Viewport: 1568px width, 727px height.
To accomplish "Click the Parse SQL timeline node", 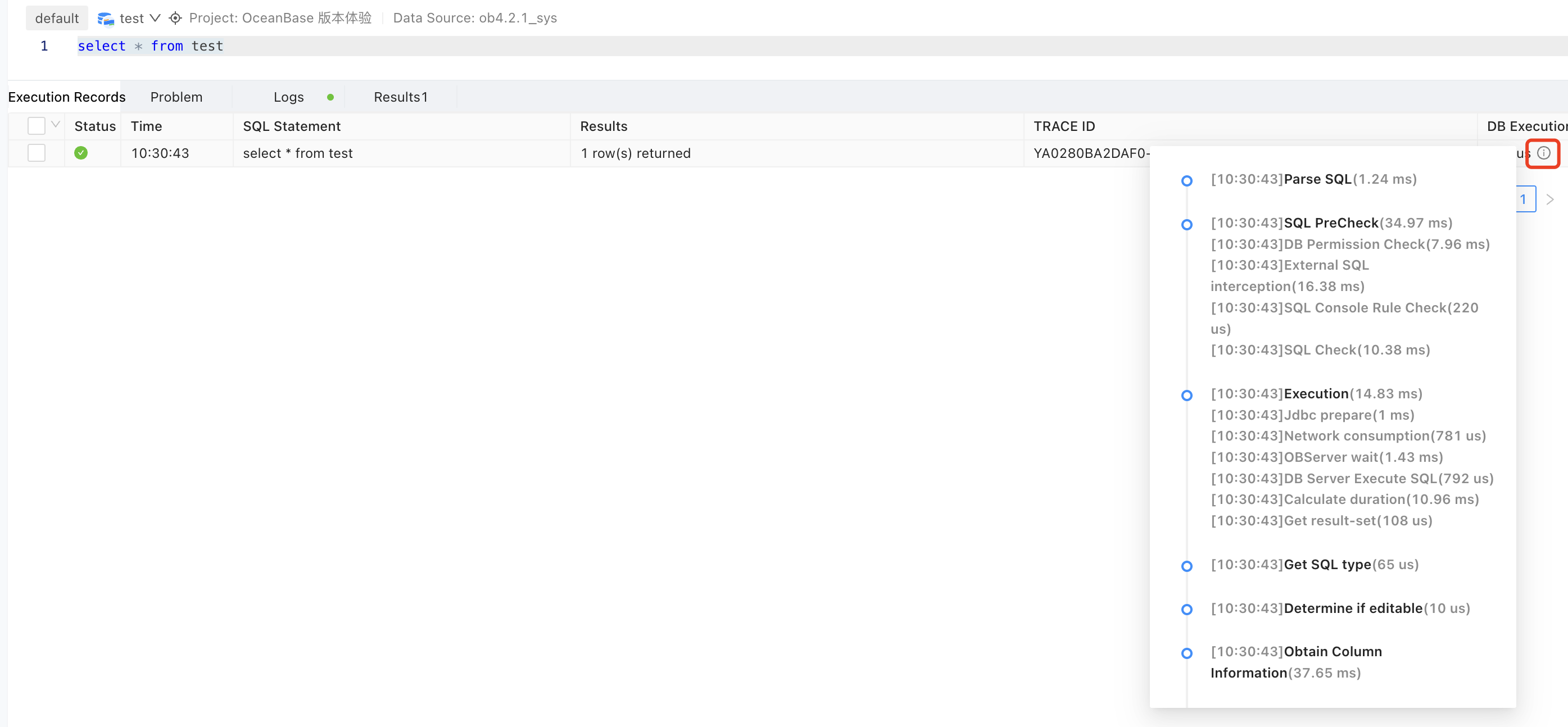I will [1188, 181].
